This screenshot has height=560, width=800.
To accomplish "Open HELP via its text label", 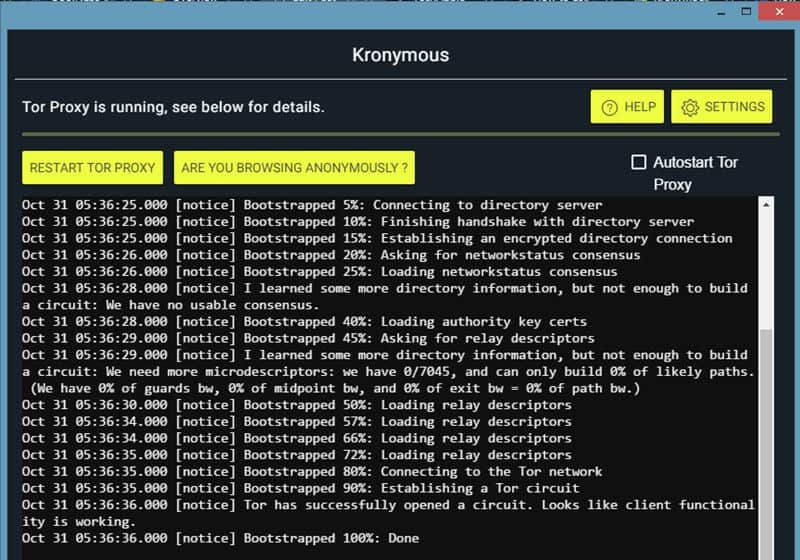I will pos(640,107).
